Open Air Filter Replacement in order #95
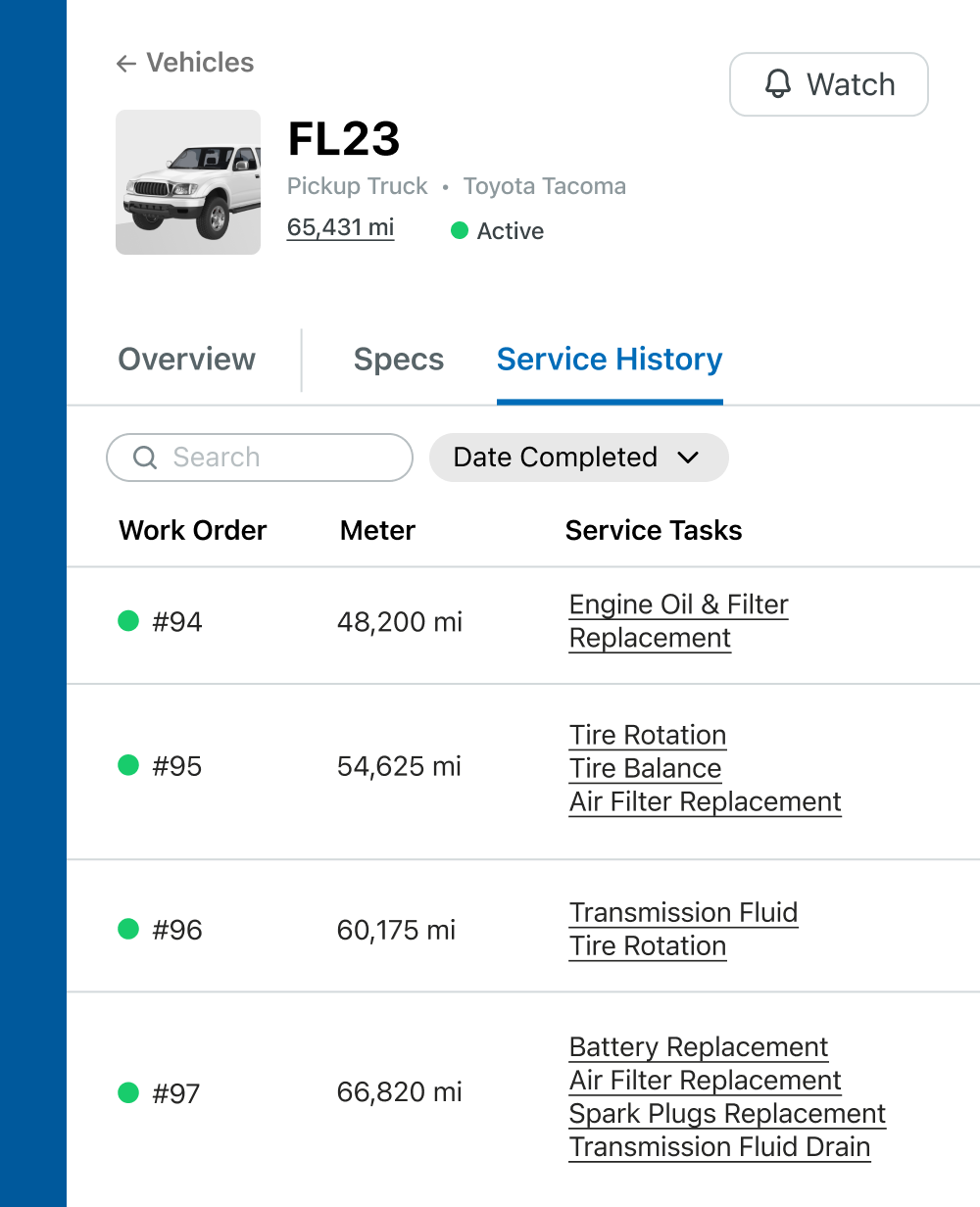980x1207 pixels. [705, 802]
